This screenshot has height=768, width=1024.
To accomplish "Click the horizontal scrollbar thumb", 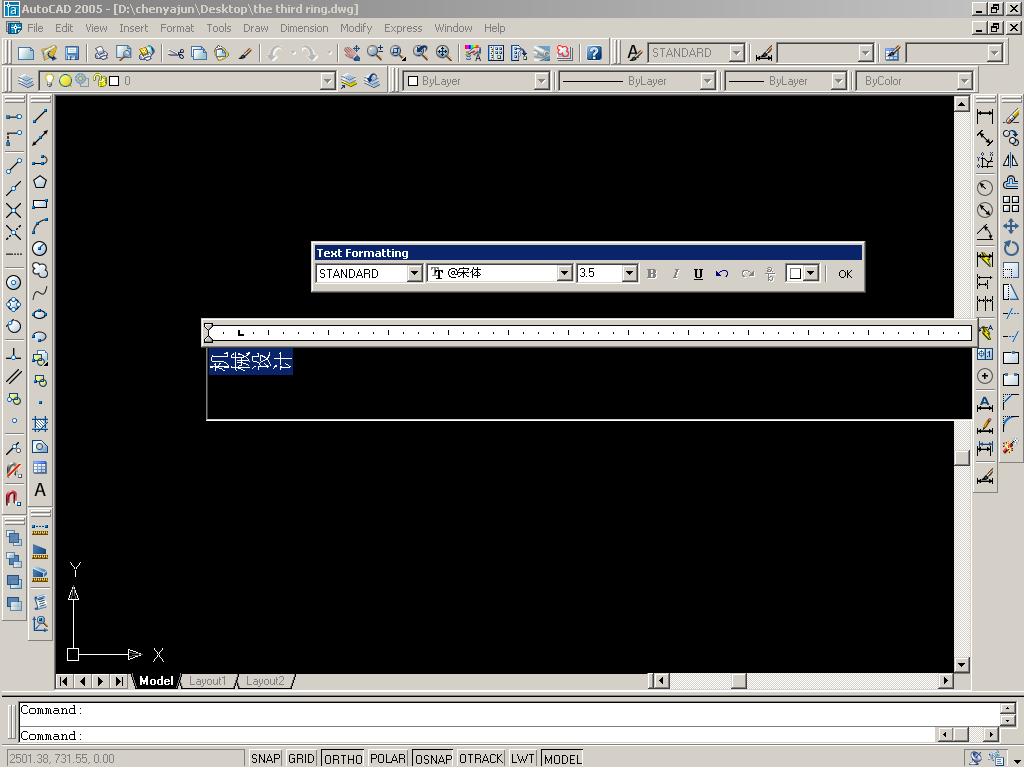I will 738,680.
